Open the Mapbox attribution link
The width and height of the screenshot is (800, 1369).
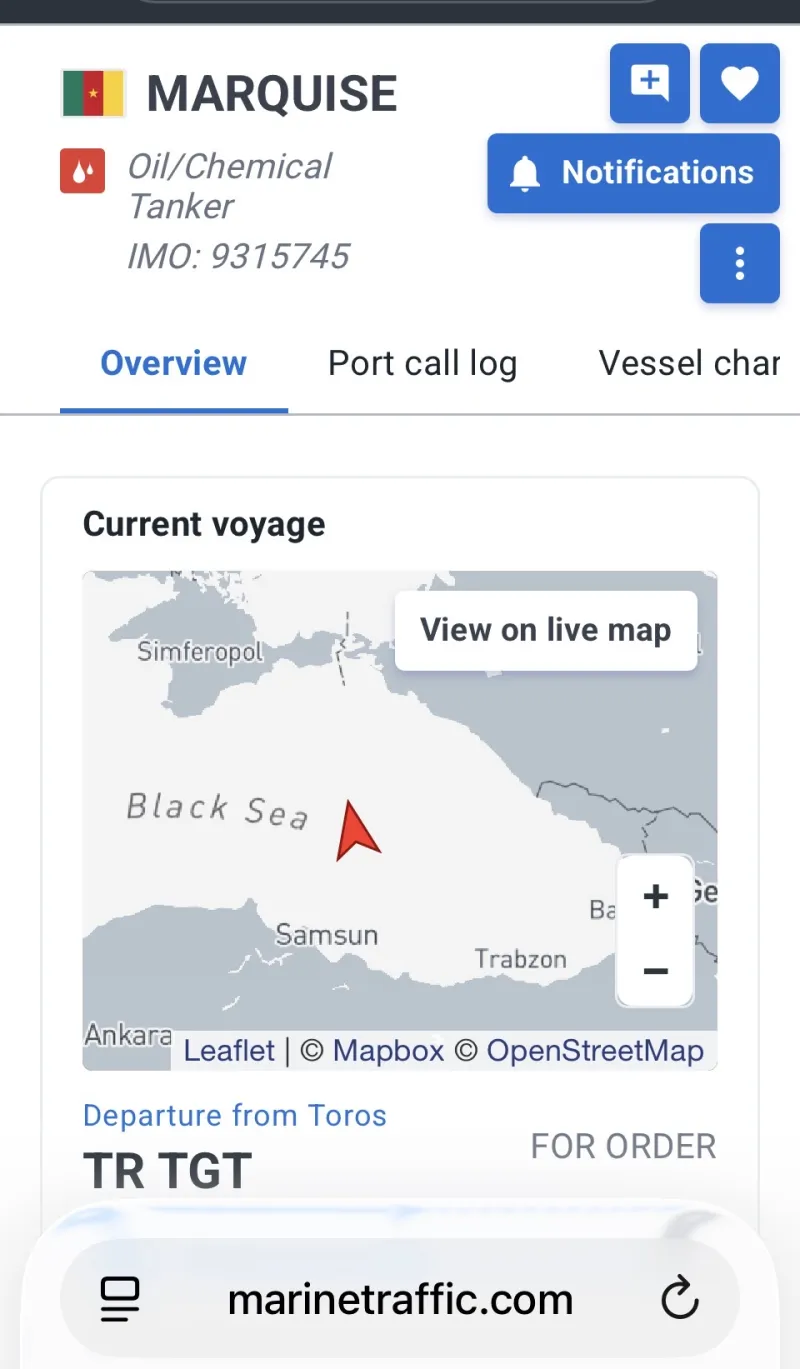click(388, 1051)
